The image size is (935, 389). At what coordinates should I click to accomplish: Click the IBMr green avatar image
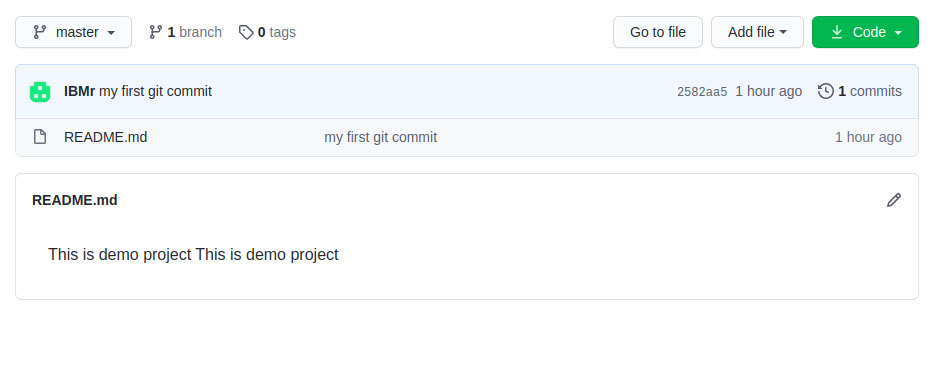[x=40, y=91]
